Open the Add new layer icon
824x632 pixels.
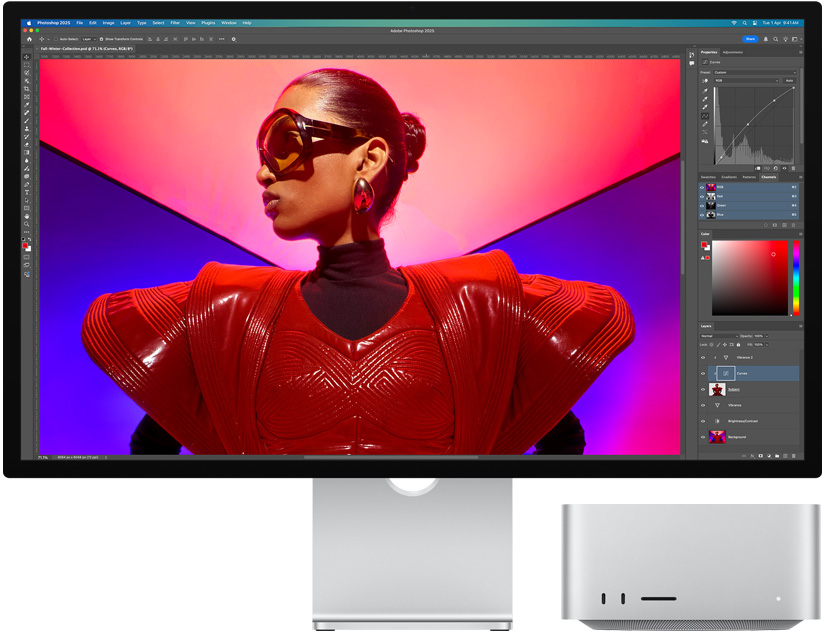tap(784, 455)
